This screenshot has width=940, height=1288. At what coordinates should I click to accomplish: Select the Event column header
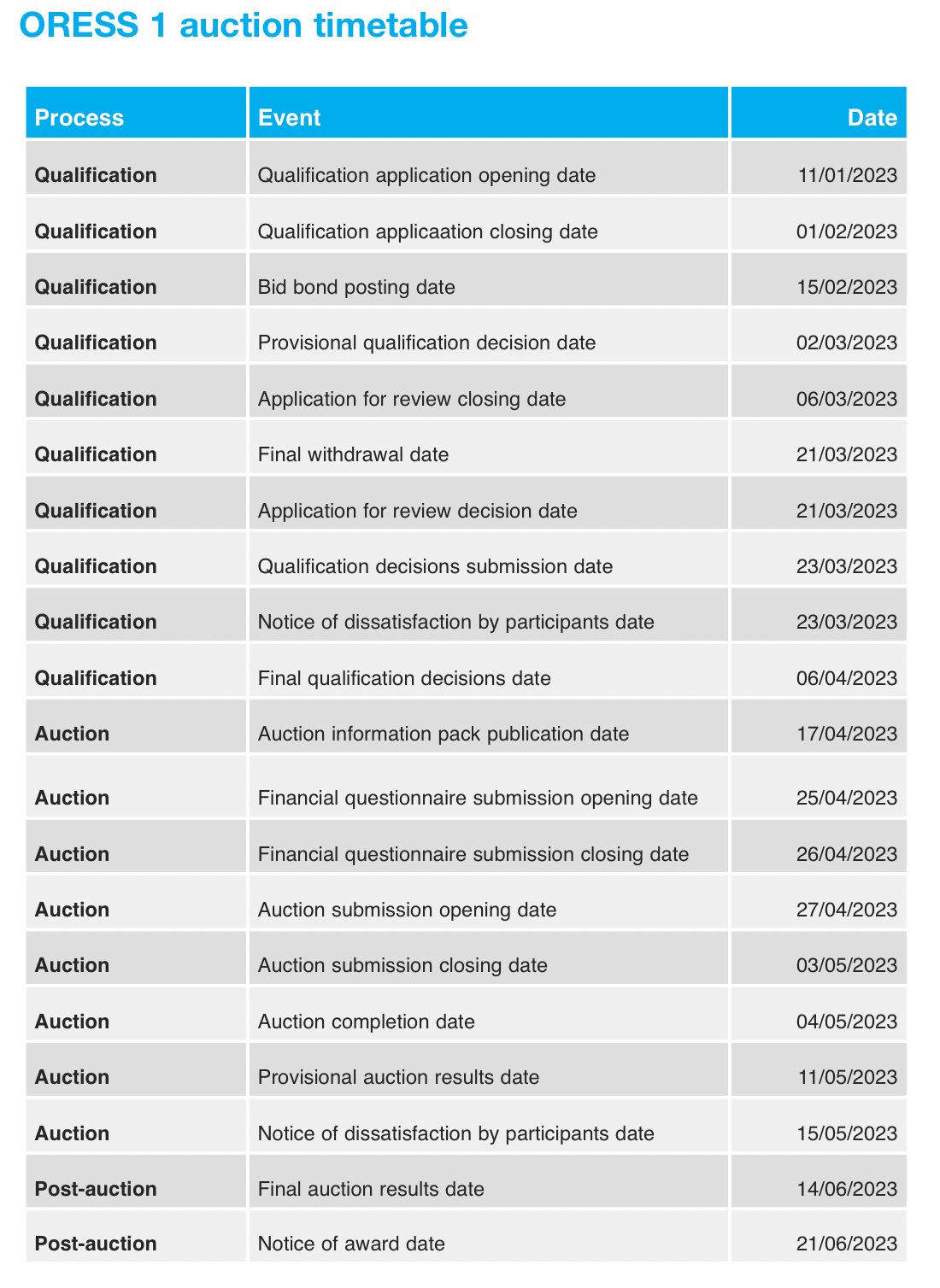(290, 118)
